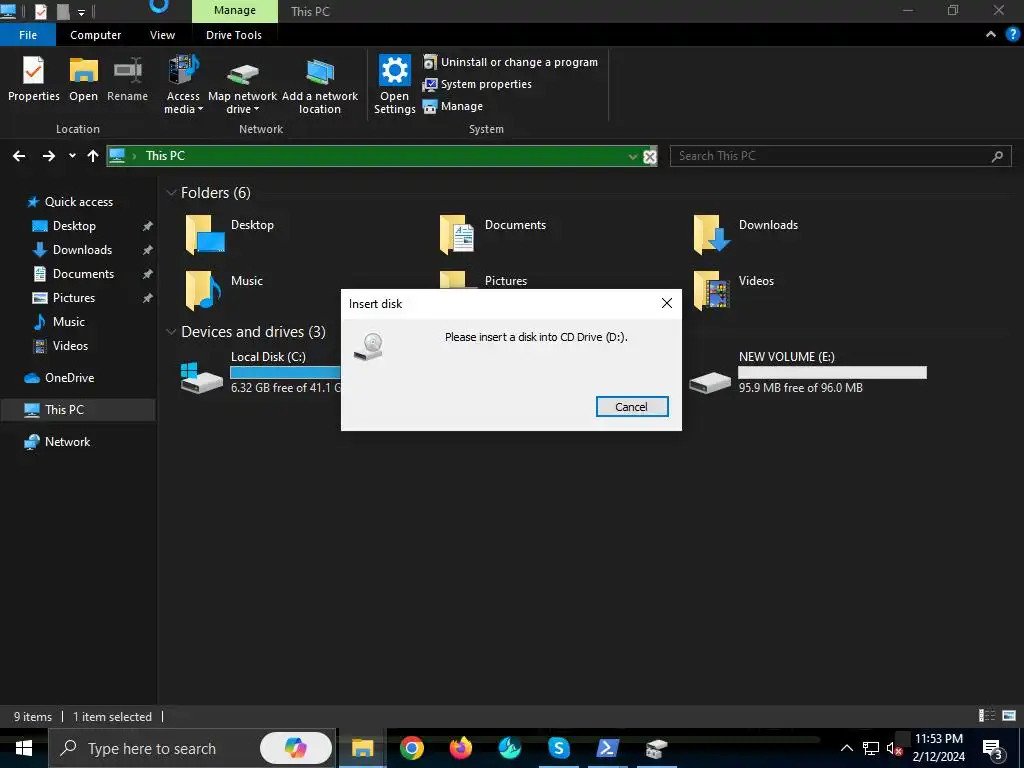The width and height of the screenshot is (1024, 768).
Task: Click Manage in System group
Action: [x=453, y=106]
